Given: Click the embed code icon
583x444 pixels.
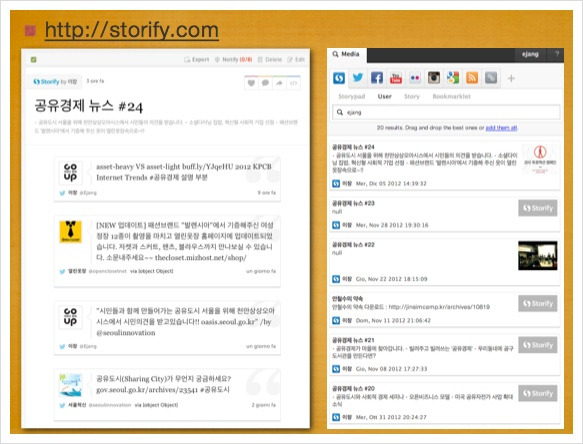Looking at the screenshot, I should (x=293, y=83).
